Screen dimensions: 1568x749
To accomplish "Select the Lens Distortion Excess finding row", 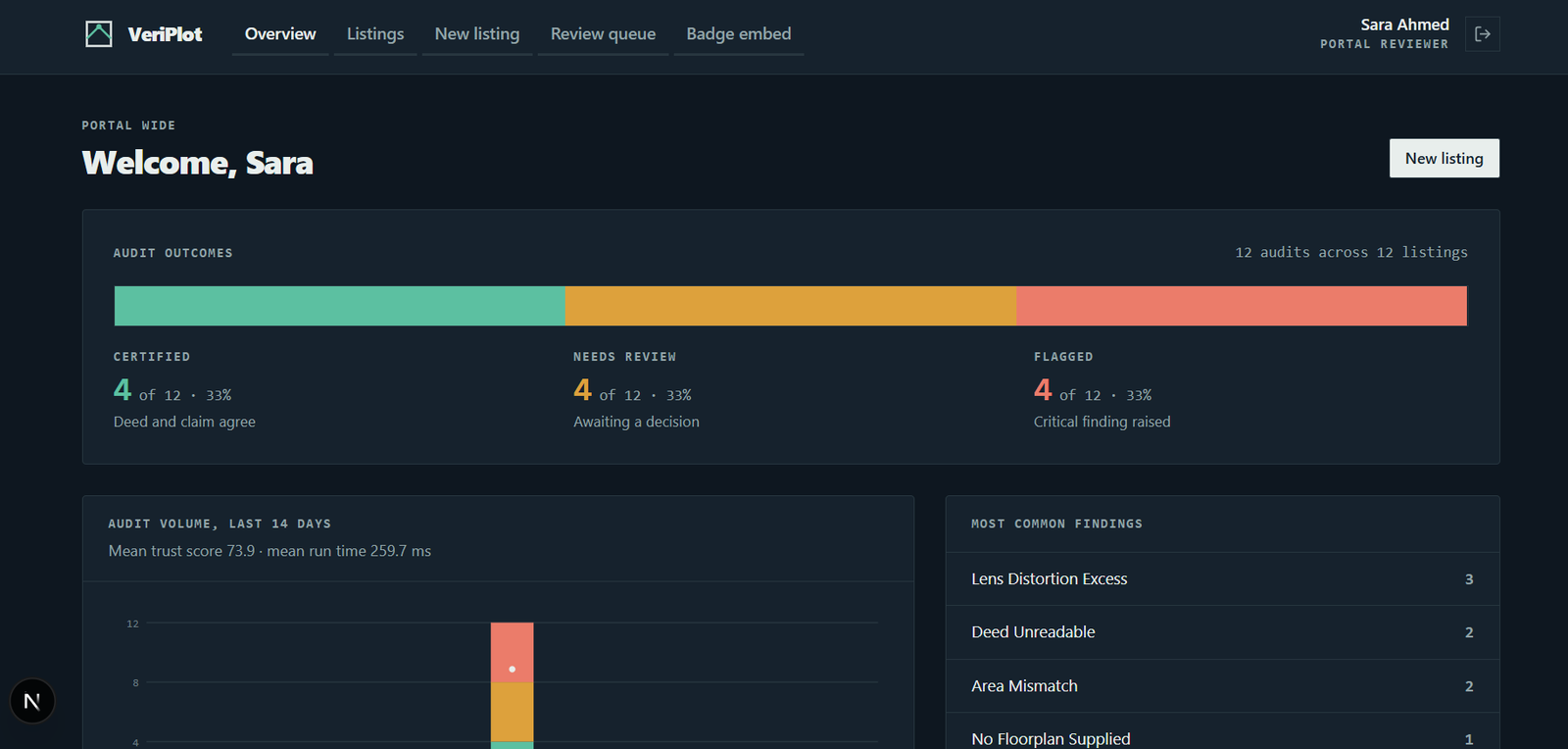I will pyautogui.click(x=1222, y=579).
